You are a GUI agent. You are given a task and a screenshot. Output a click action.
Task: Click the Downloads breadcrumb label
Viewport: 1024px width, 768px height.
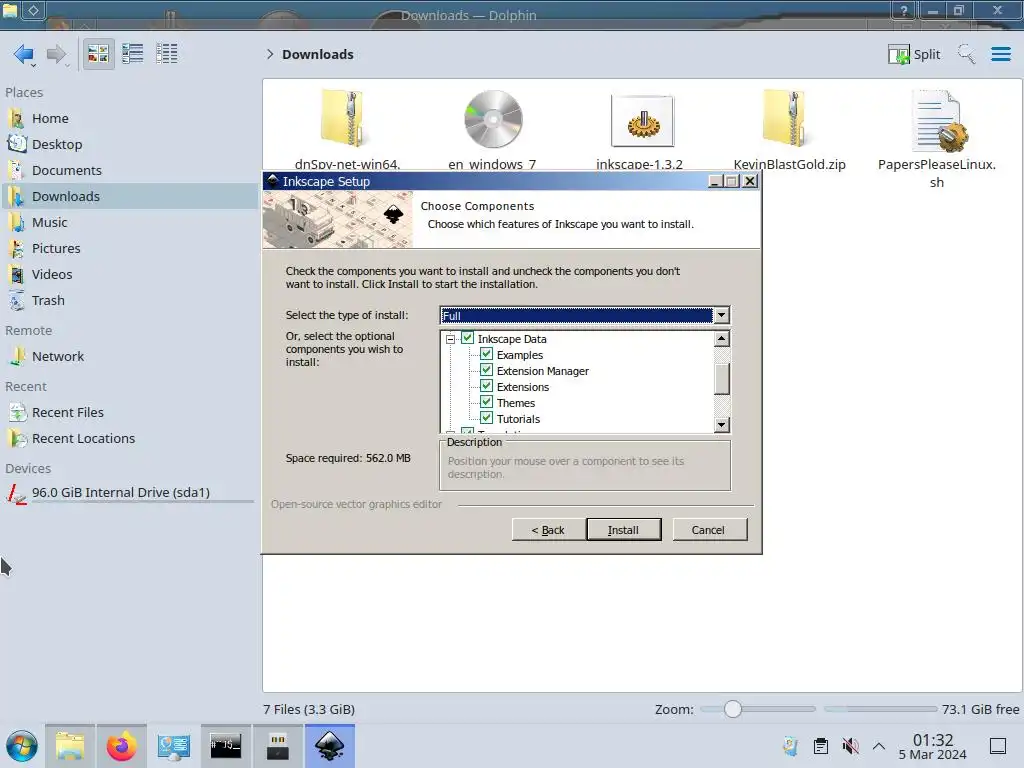pyautogui.click(x=318, y=54)
